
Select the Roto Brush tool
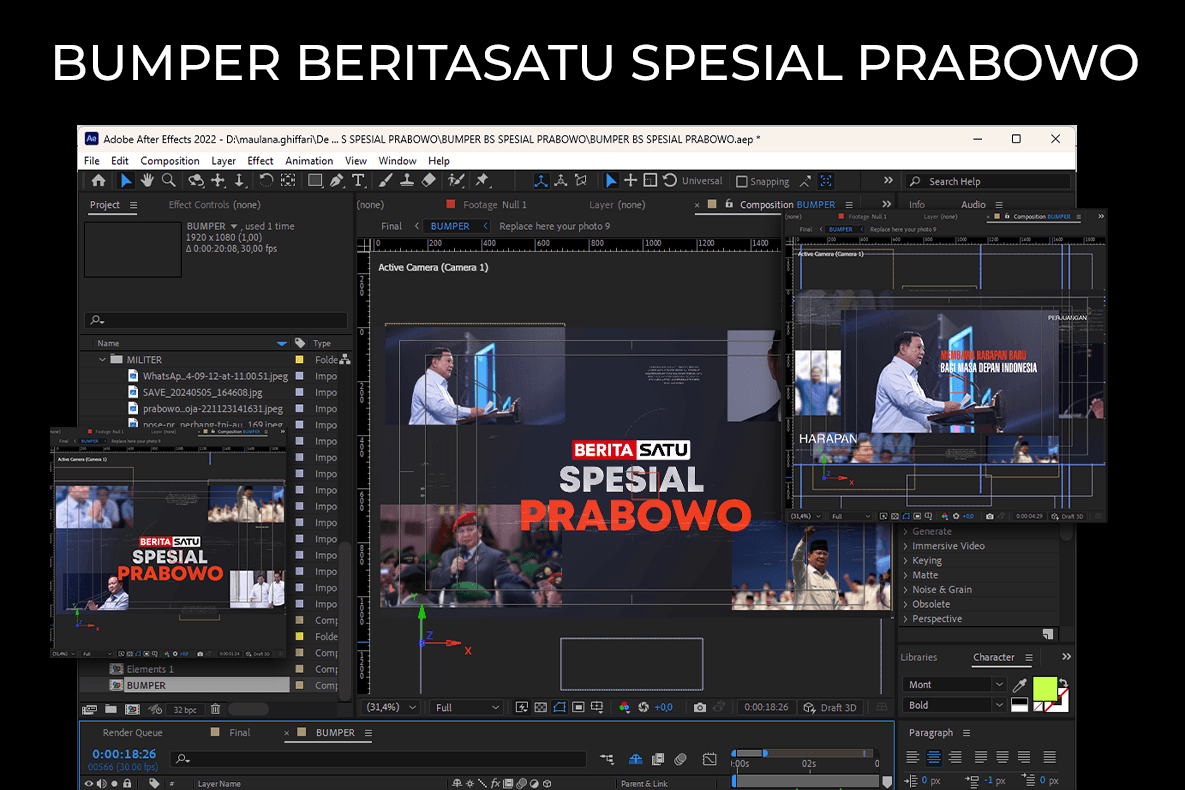click(x=455, y=181)
